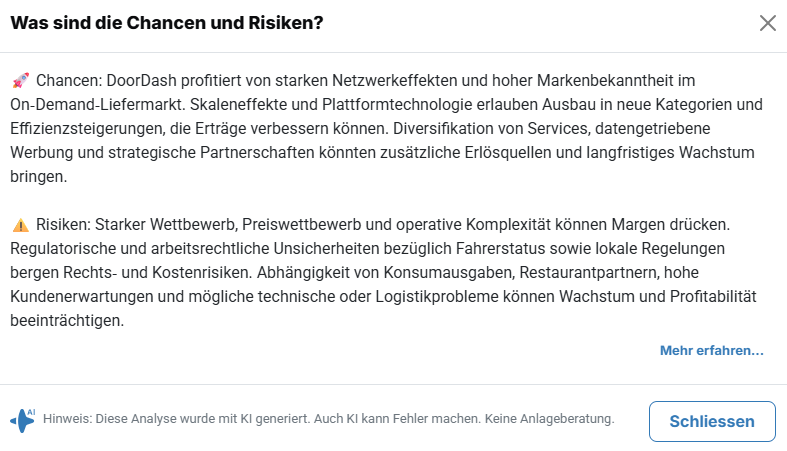Open the 'Mehr erfahren...' link

click(711, 351)
